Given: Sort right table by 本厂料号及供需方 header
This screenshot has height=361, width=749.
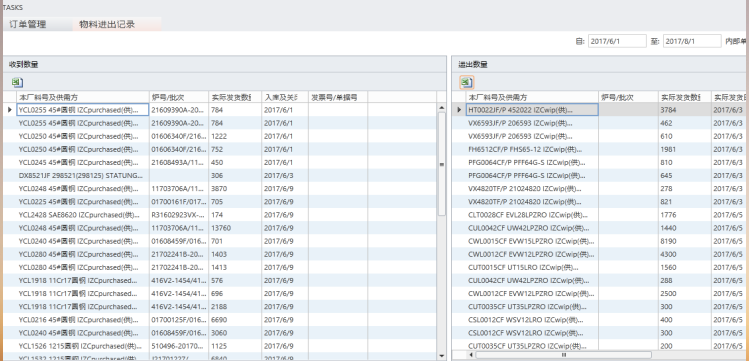Looking at the screenshot, I should (x=532, y=97).
